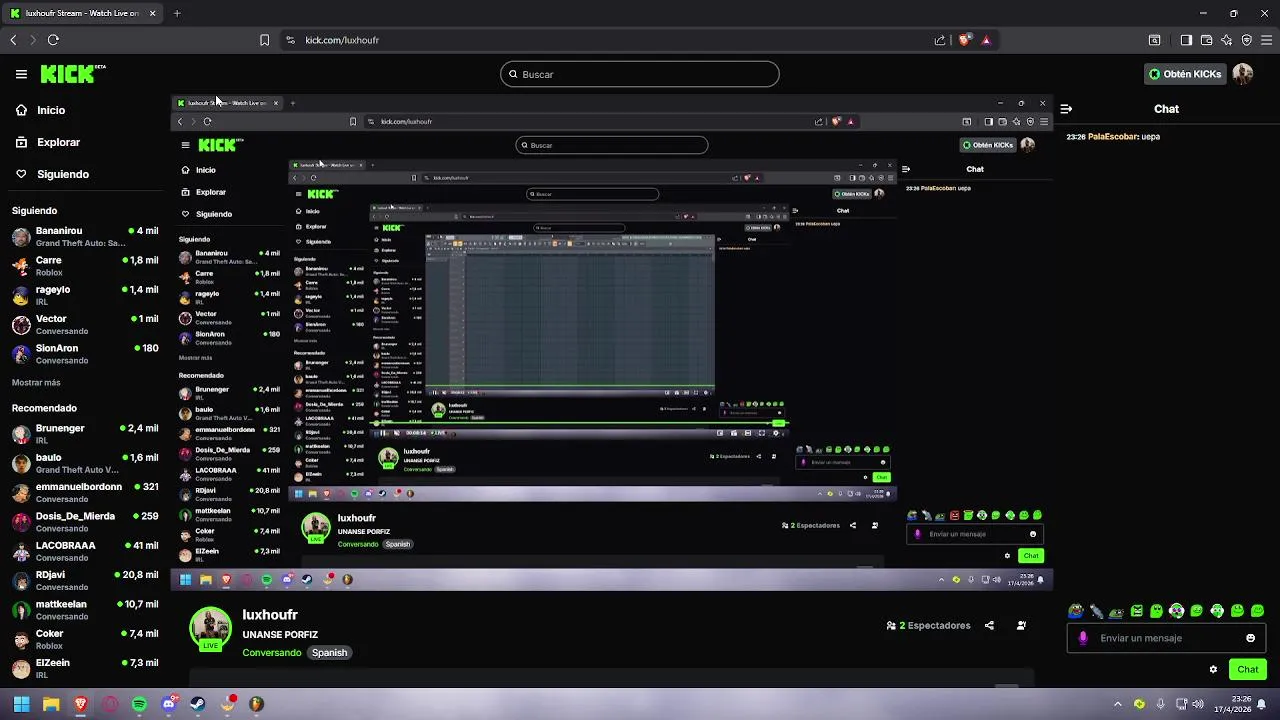Open the Brave main menu icon
This screenshot has height=720, width=1280.
pos(1267,40)
